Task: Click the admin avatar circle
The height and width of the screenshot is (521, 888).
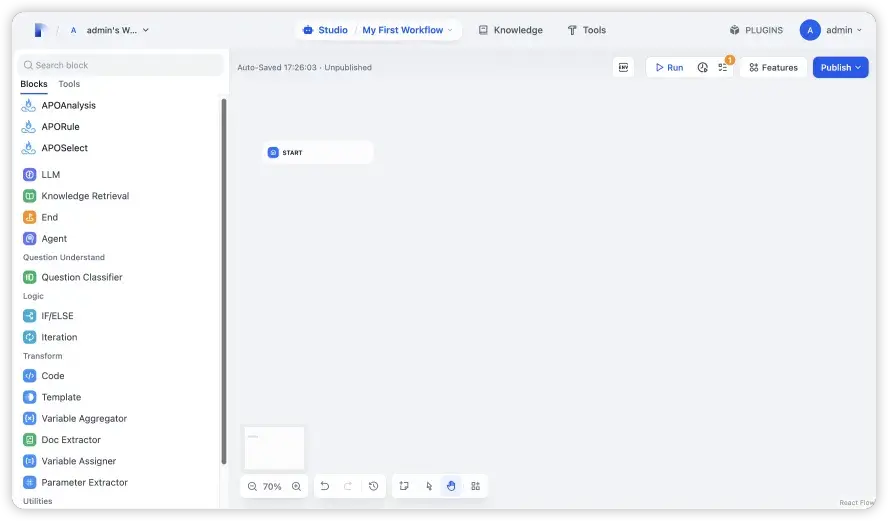Action: [810, 30]
